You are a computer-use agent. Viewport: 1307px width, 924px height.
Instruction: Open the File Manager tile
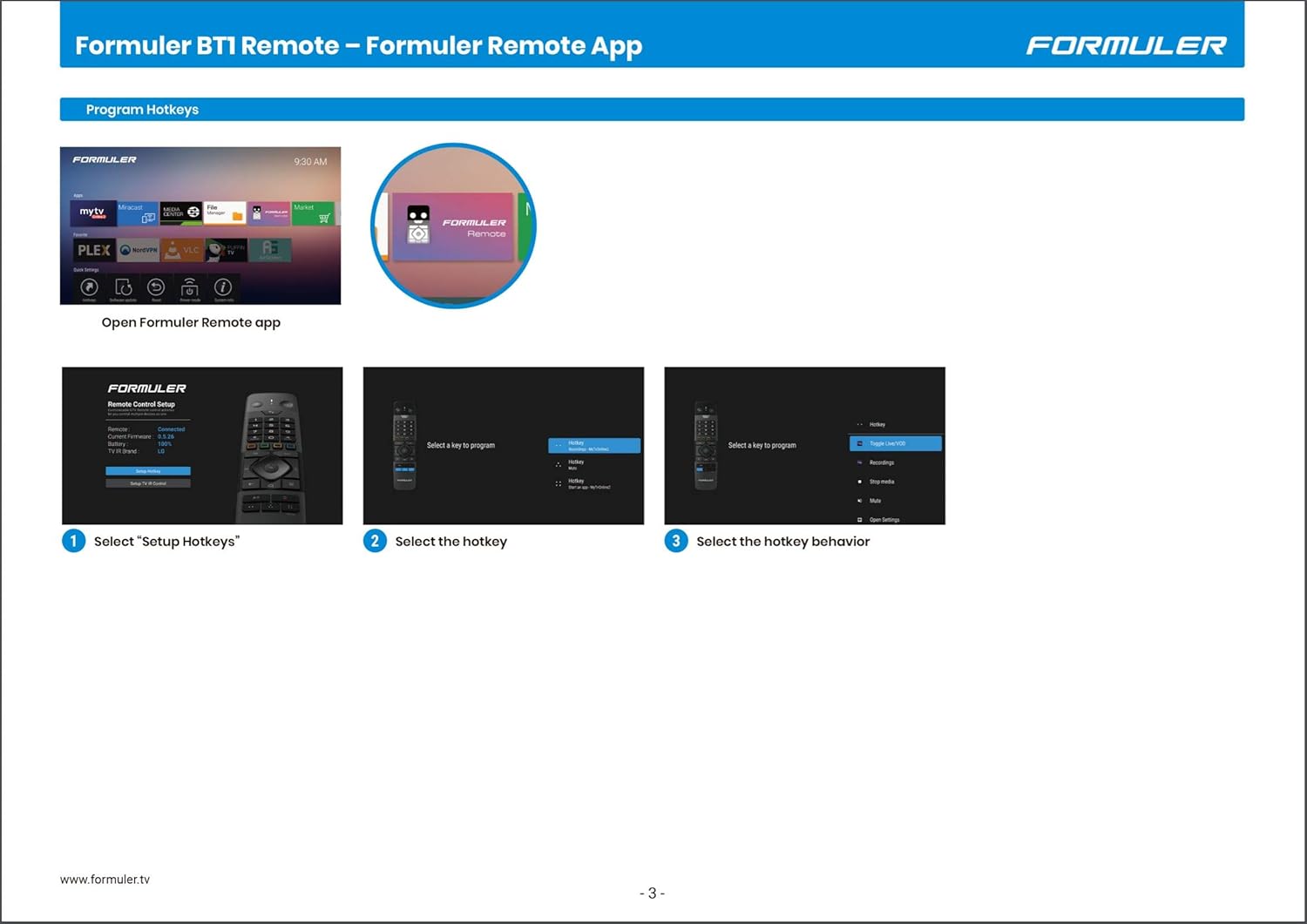pos(225,212)
